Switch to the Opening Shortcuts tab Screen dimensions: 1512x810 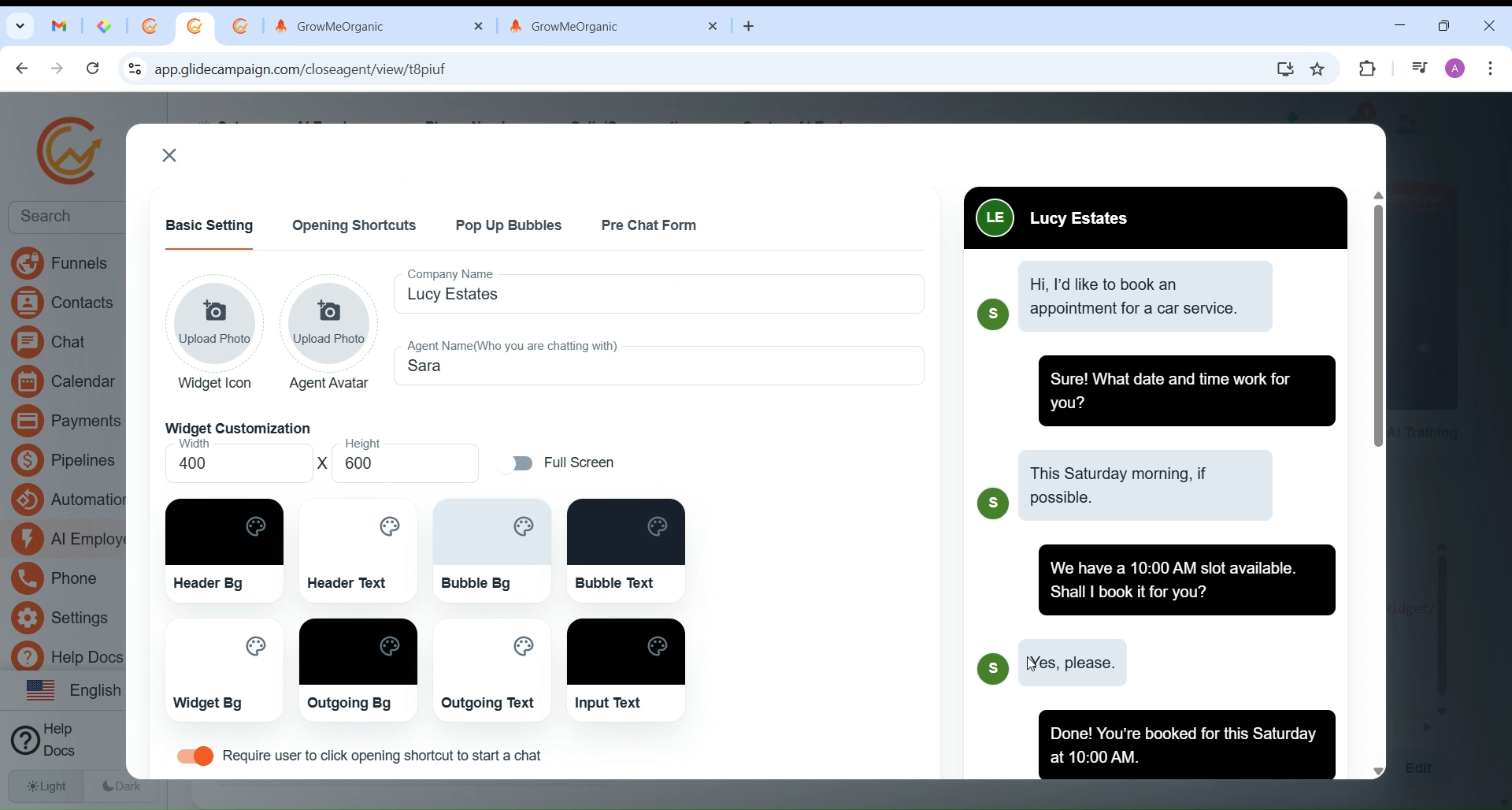pyautogui.click(x=354, y=226)
